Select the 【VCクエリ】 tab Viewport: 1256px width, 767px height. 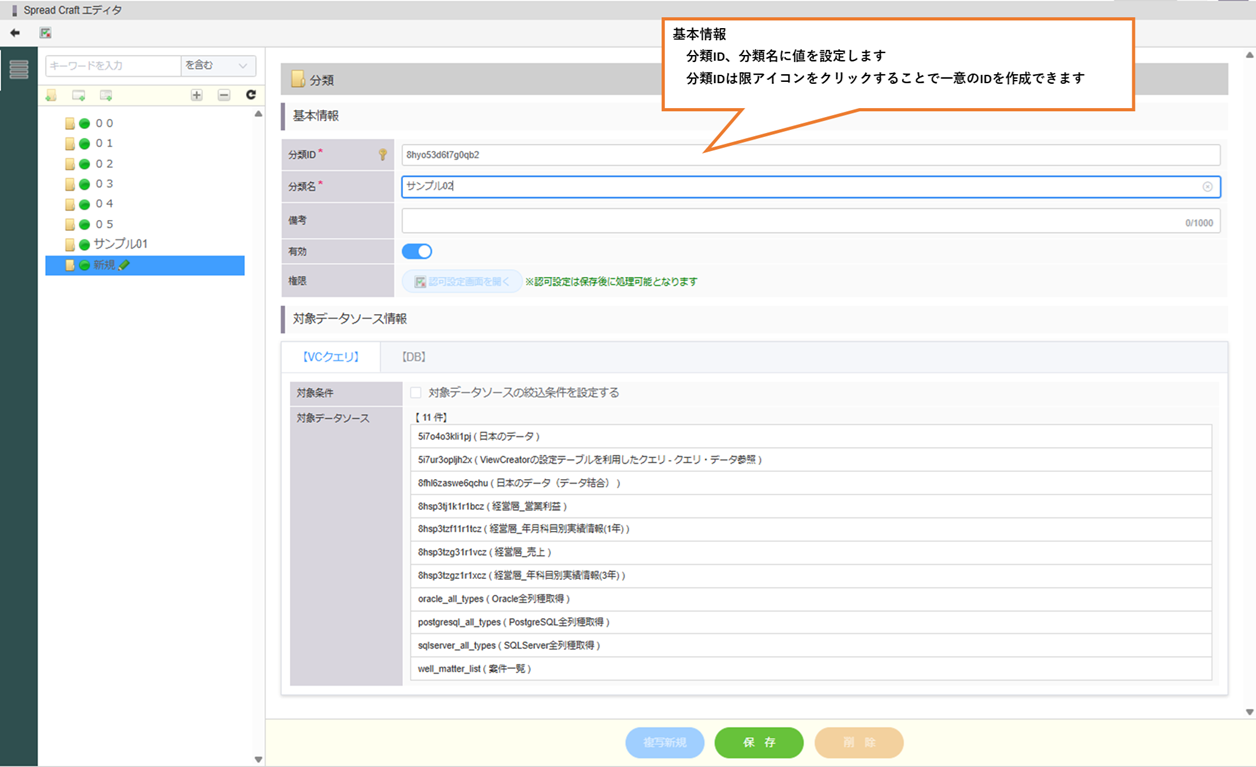330,357
